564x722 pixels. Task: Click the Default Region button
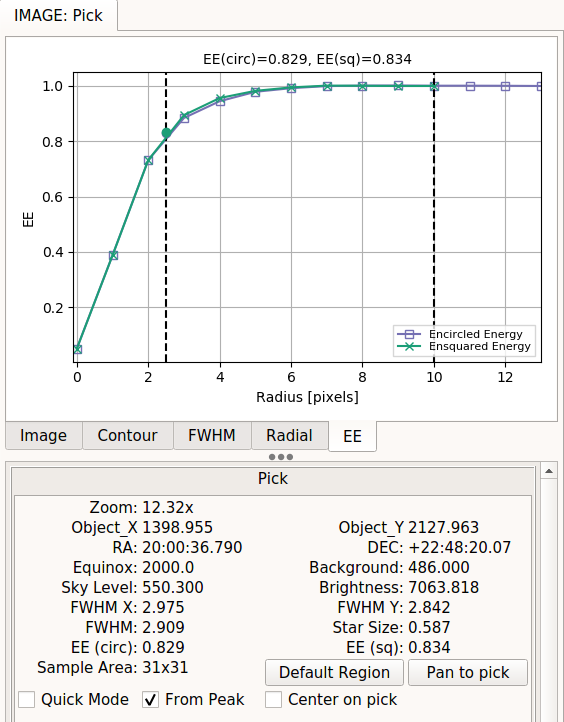click(x=334, y=672)
